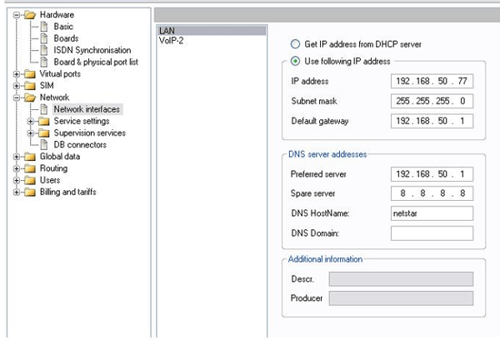This screenshot has height=361, width=500.
Task: Click the Users folder icon
Action: pyautogui.click(x=30, y=180)
